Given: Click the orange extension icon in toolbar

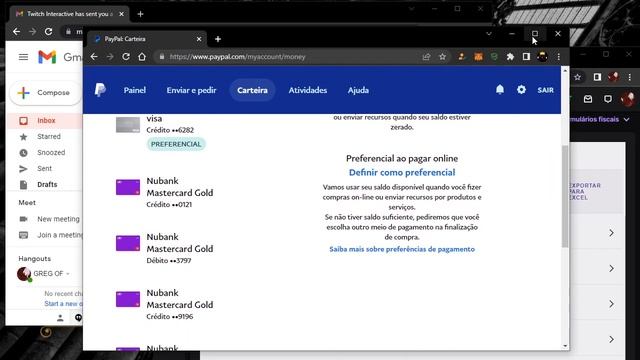Looking at the screenshot, I should 478,57.
